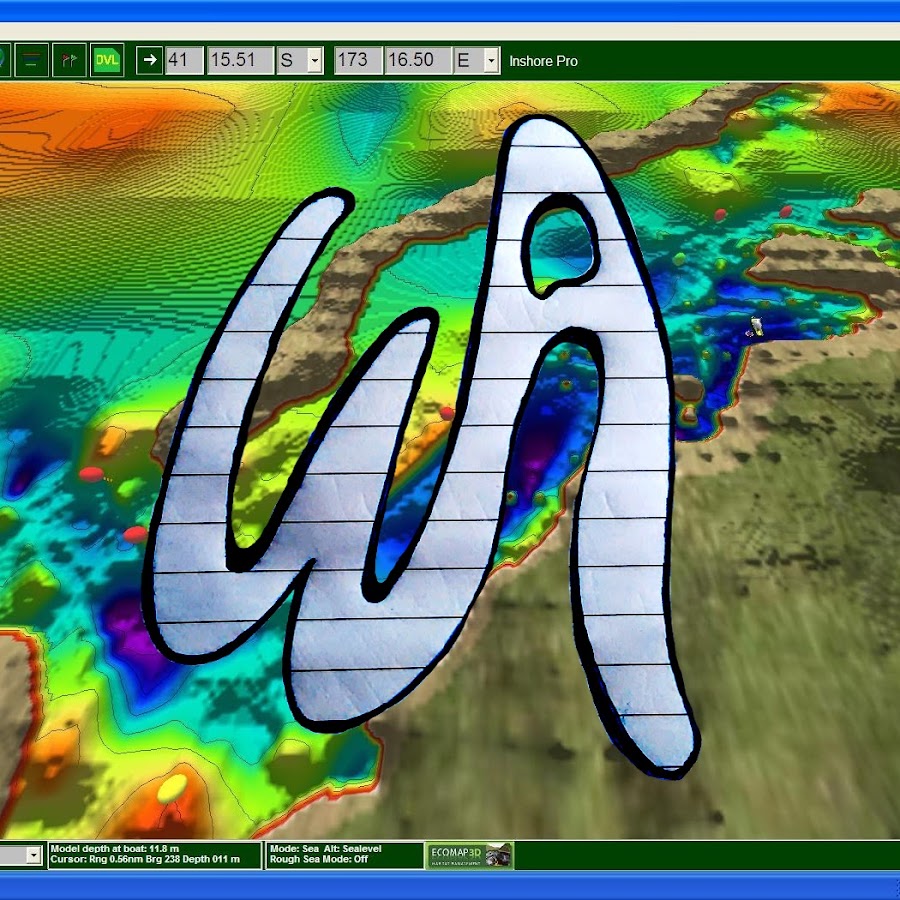This screenshot has height=900, width=900.
Task: Click the leftmost red marker on the map
Action: (91, 474)
